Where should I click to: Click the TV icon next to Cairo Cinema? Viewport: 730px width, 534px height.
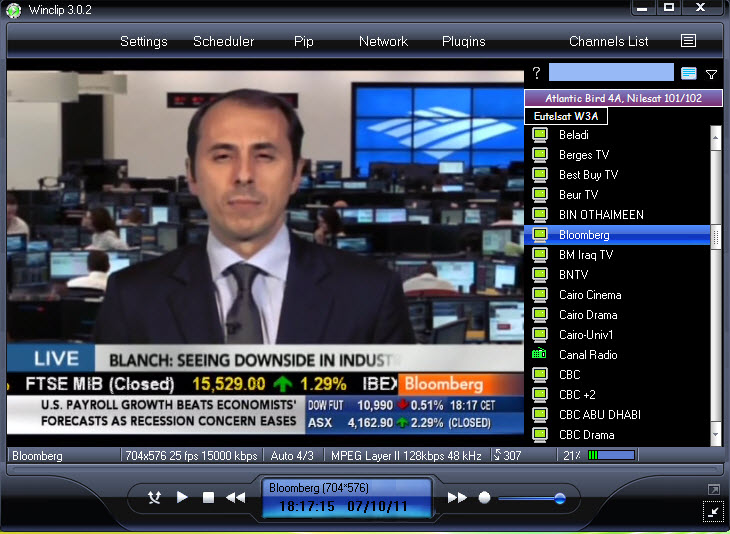(540, 295)
